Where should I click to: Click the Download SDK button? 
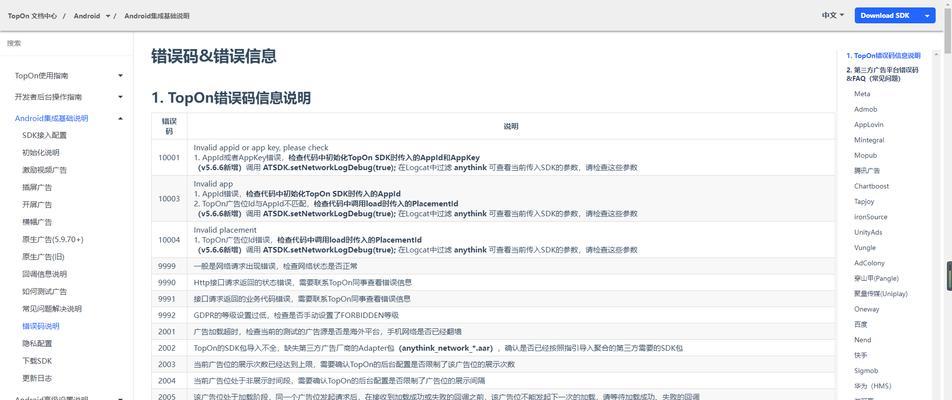tap(887, 16)
